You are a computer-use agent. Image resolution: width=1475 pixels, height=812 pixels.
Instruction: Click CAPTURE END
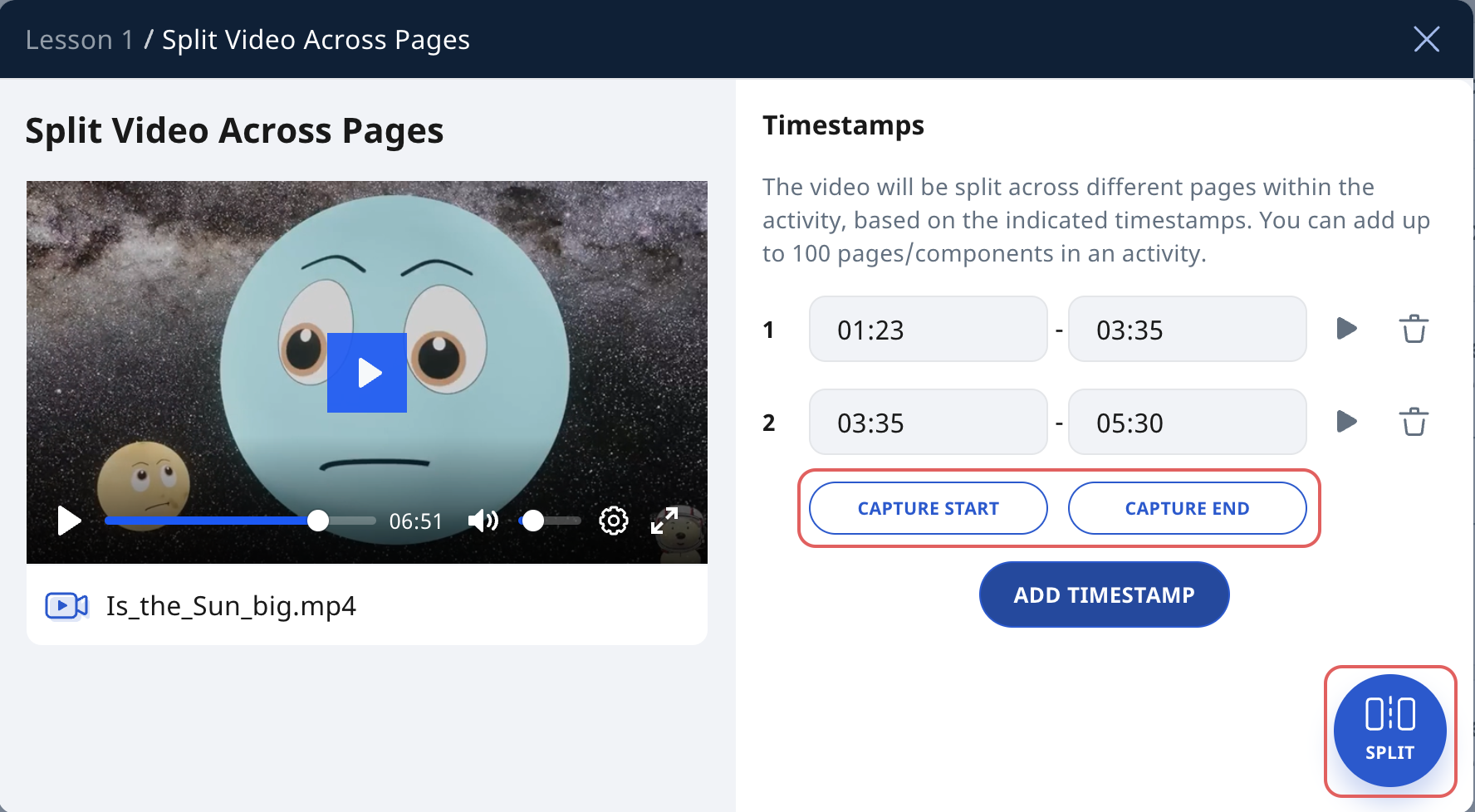point(1187,508)
